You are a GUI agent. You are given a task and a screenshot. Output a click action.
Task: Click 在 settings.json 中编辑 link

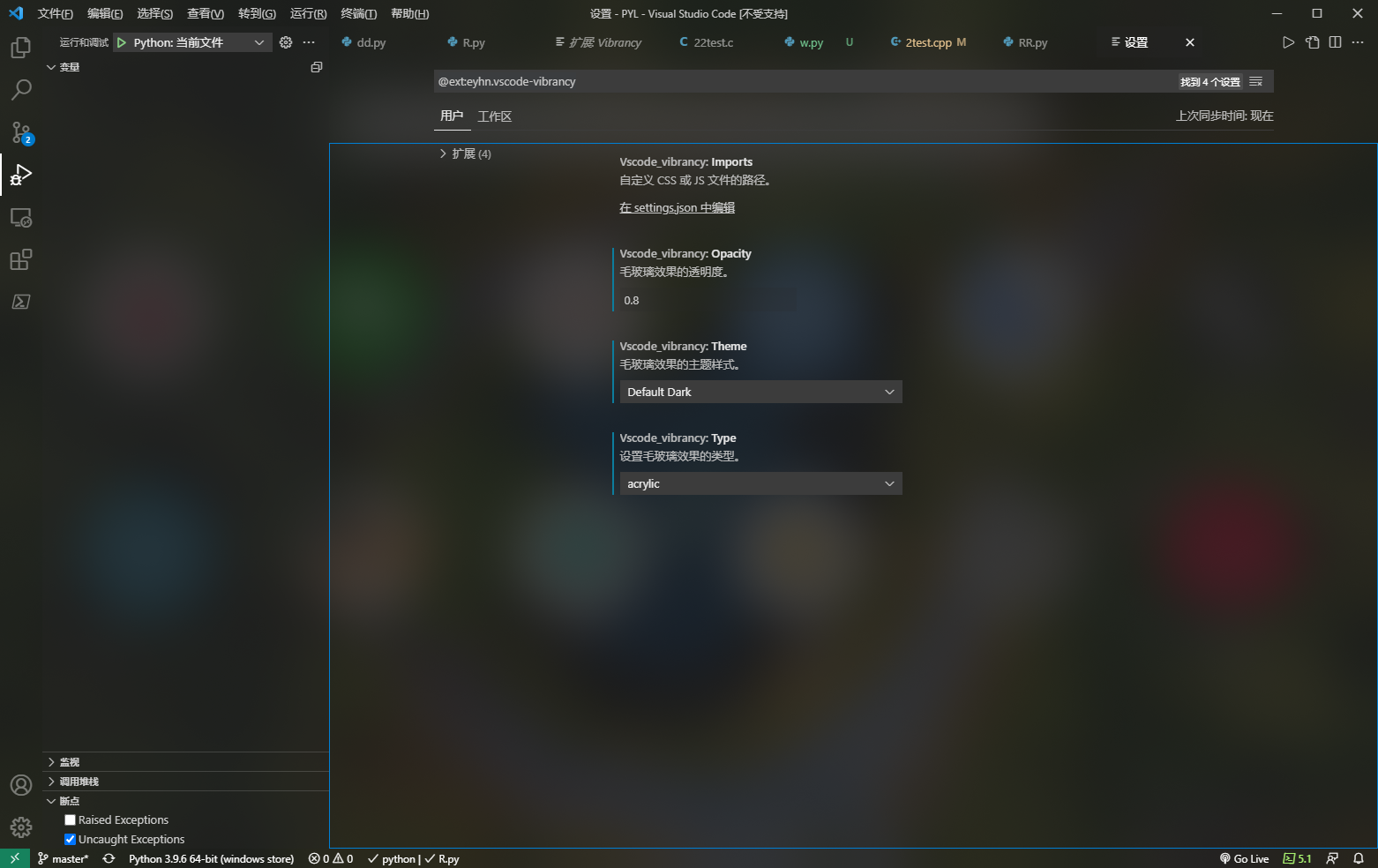(x=677, y=208)
